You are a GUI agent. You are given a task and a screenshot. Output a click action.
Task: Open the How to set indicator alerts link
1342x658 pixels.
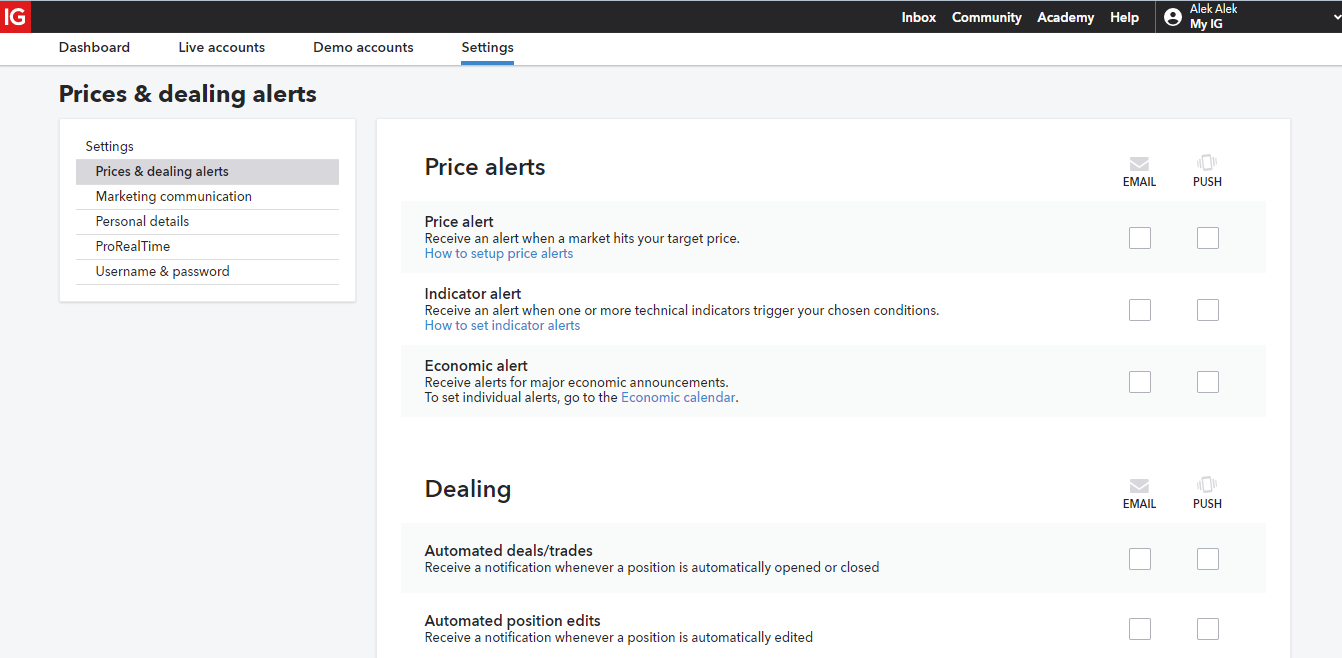[x=502, y=326]
